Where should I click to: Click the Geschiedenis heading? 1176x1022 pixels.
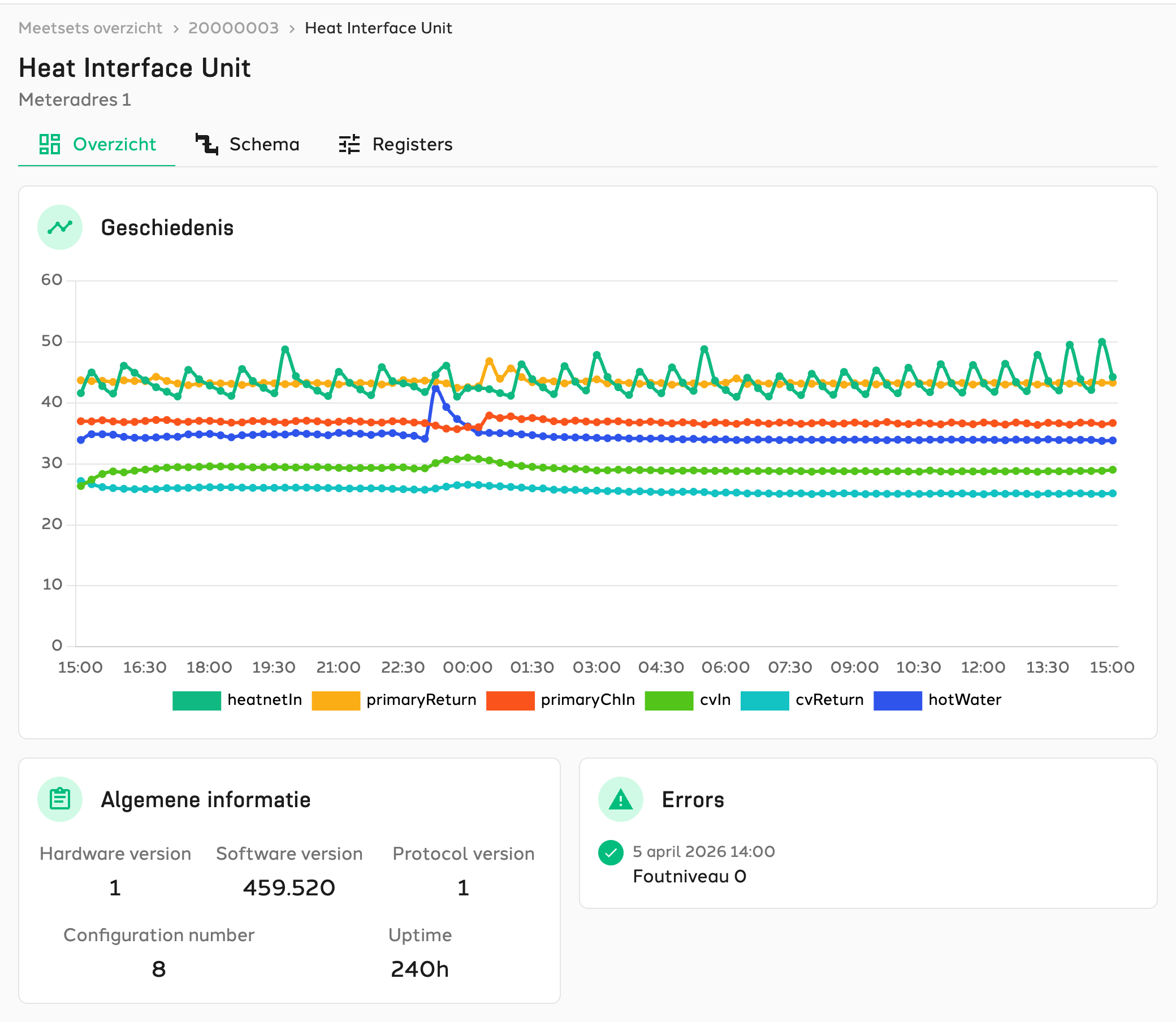(167, 228)
